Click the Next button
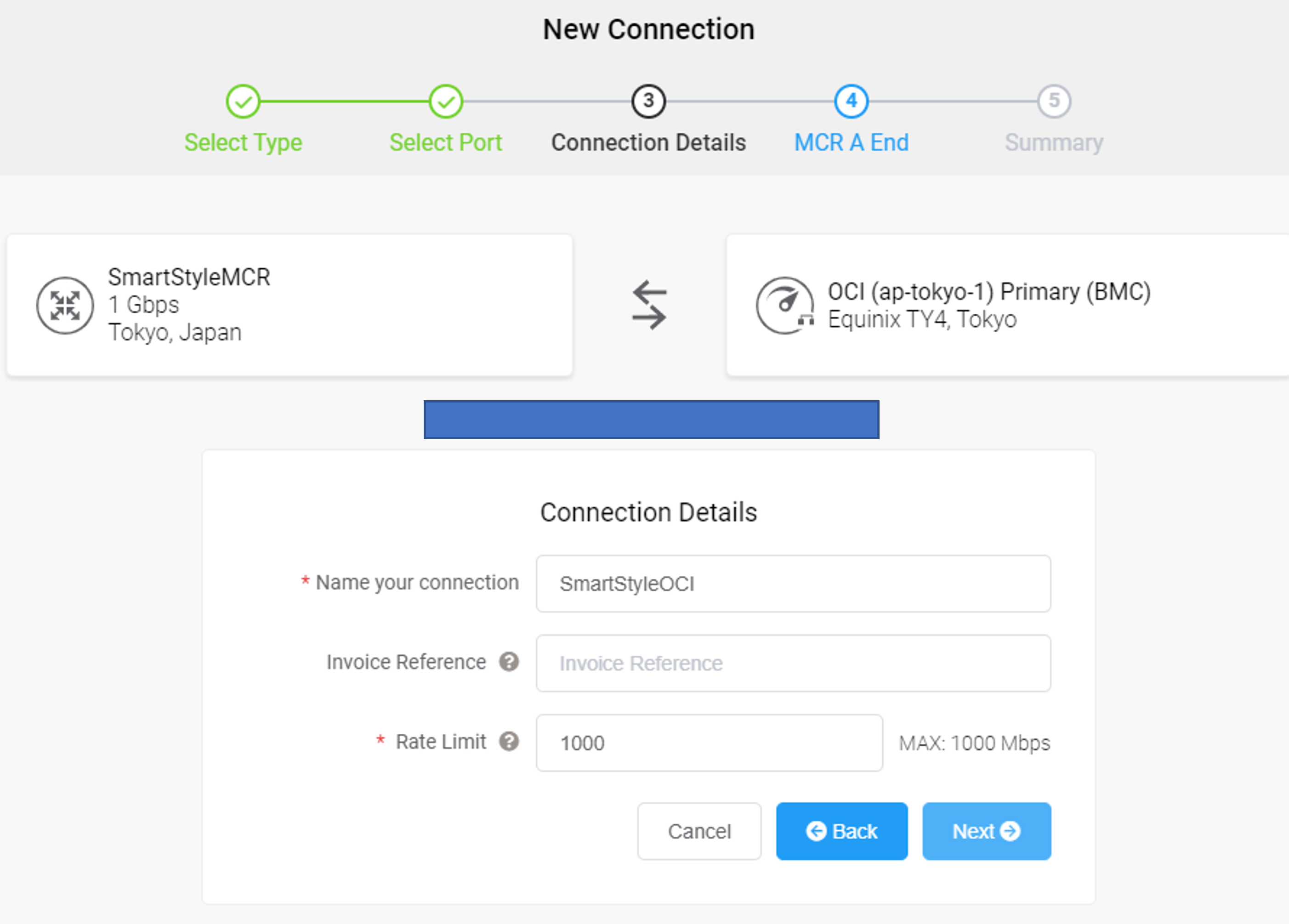Image resolution: width=1289 pixels, height=924 pixels. 987,831
